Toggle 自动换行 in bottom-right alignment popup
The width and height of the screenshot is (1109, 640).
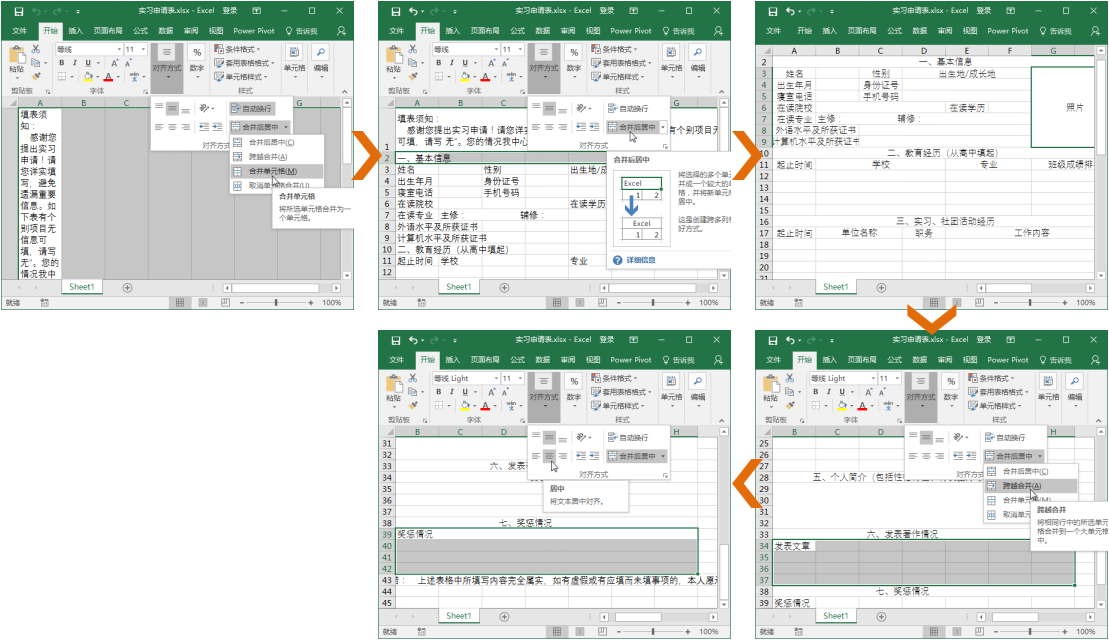point(1005,438)
